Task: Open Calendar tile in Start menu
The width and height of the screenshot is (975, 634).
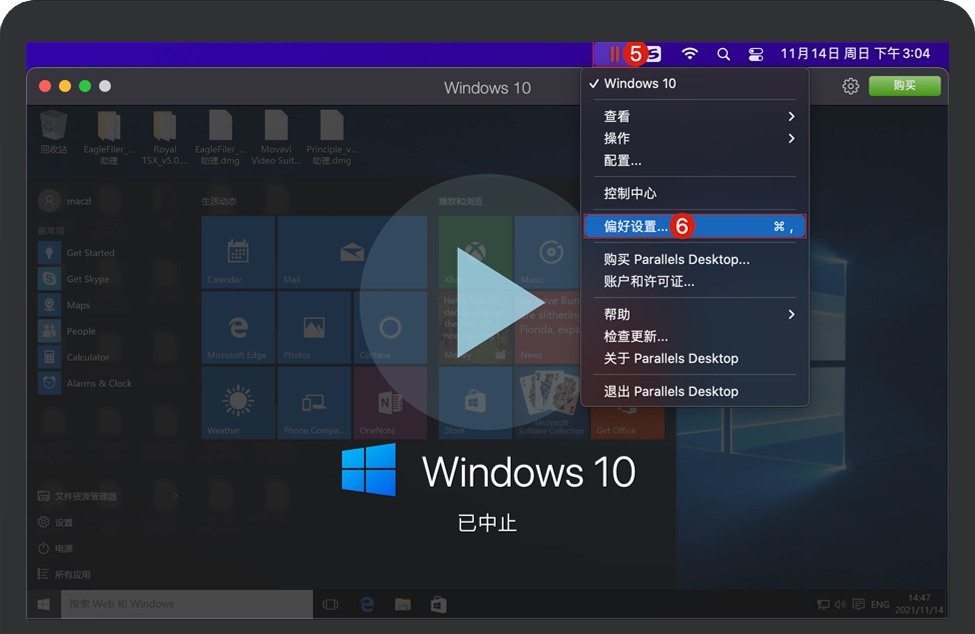Action: click(238, 252)
